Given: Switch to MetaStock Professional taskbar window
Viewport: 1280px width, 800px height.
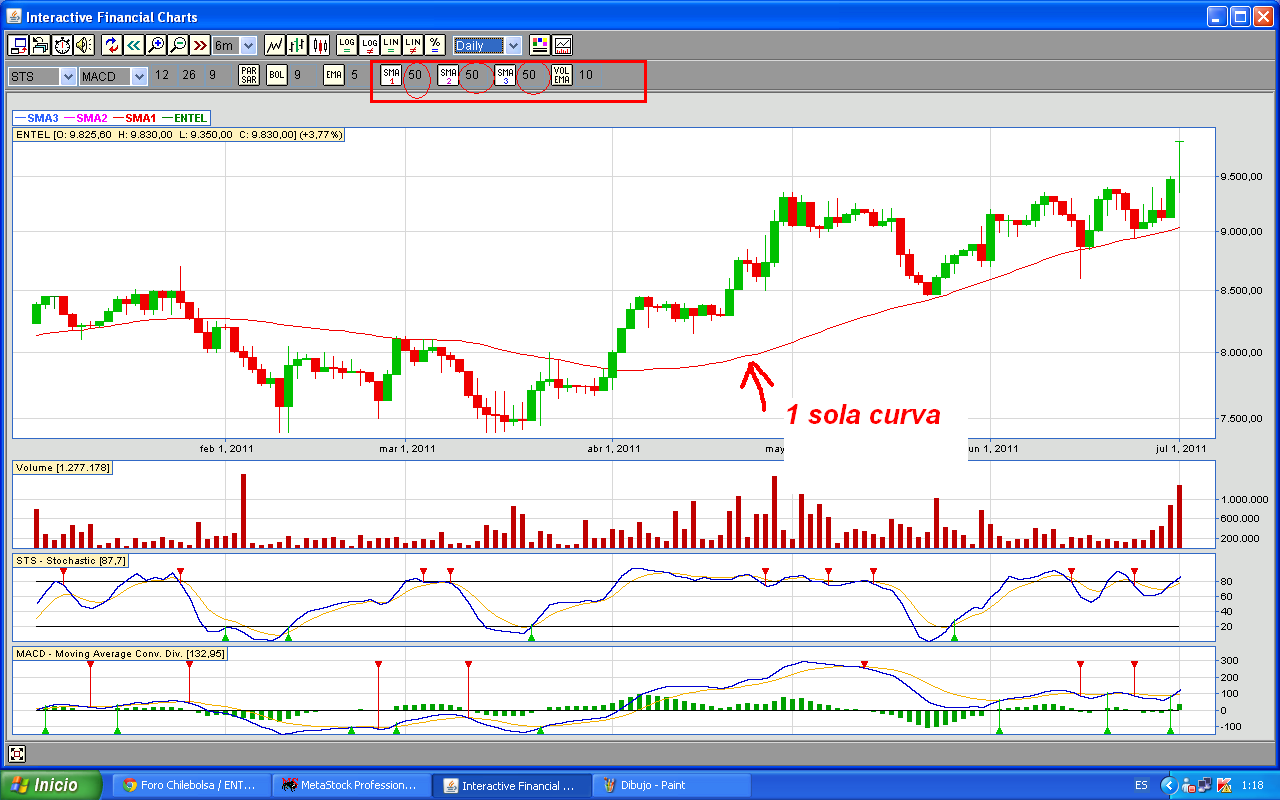Looking at the screenshot, I should pos(351,785).
